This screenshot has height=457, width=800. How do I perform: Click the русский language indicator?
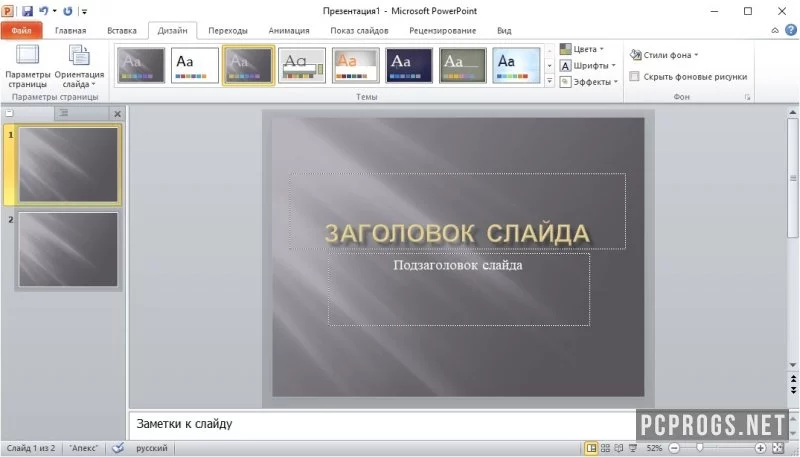(x=152, y=448)
